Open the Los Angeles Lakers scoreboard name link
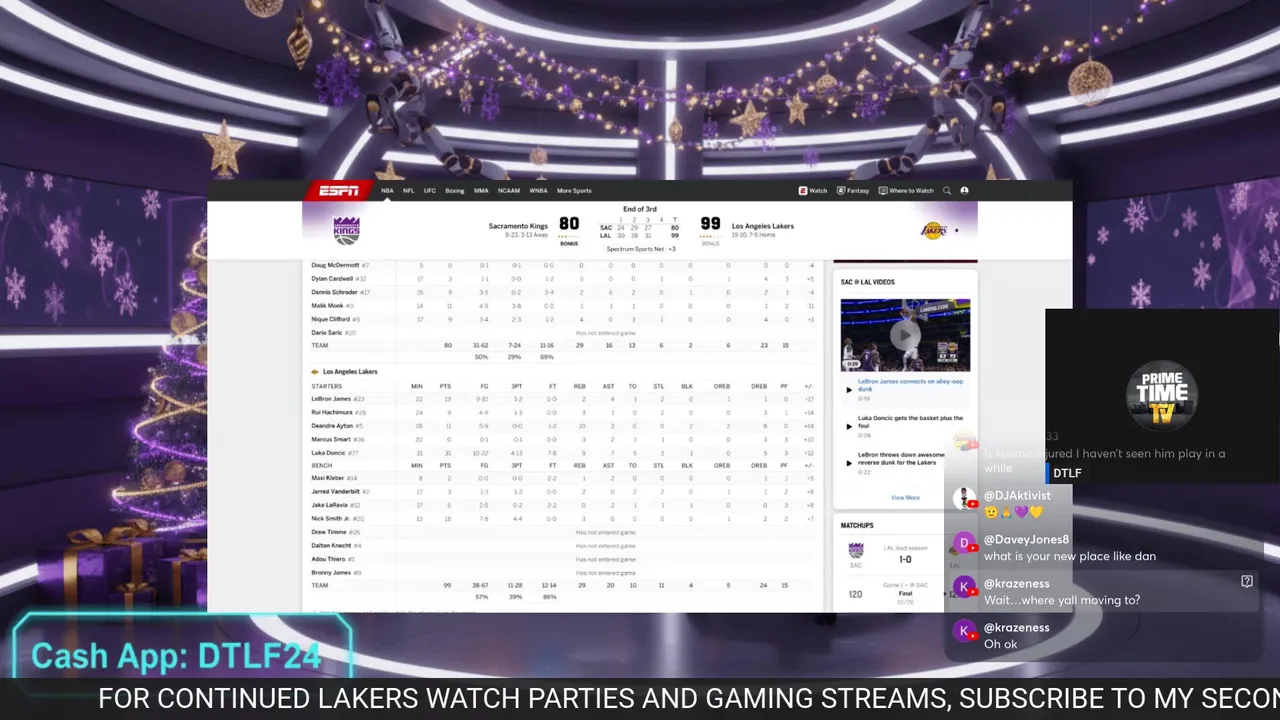This screenshot has width=1280, height=720. pos(762,226)
